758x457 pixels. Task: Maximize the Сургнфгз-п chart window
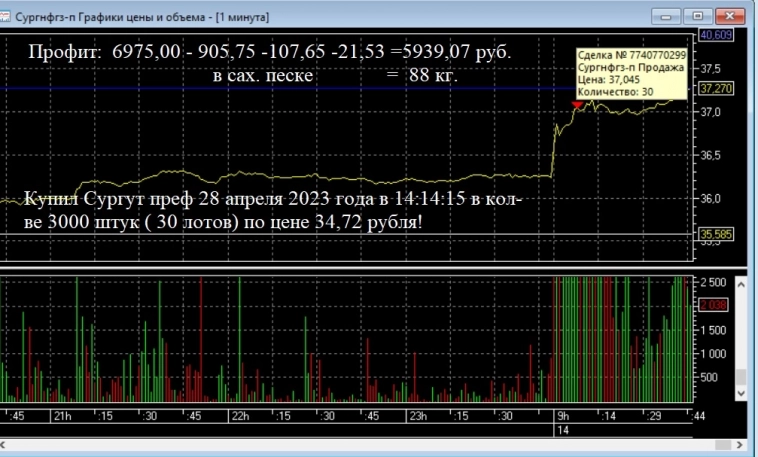point(698,15)
